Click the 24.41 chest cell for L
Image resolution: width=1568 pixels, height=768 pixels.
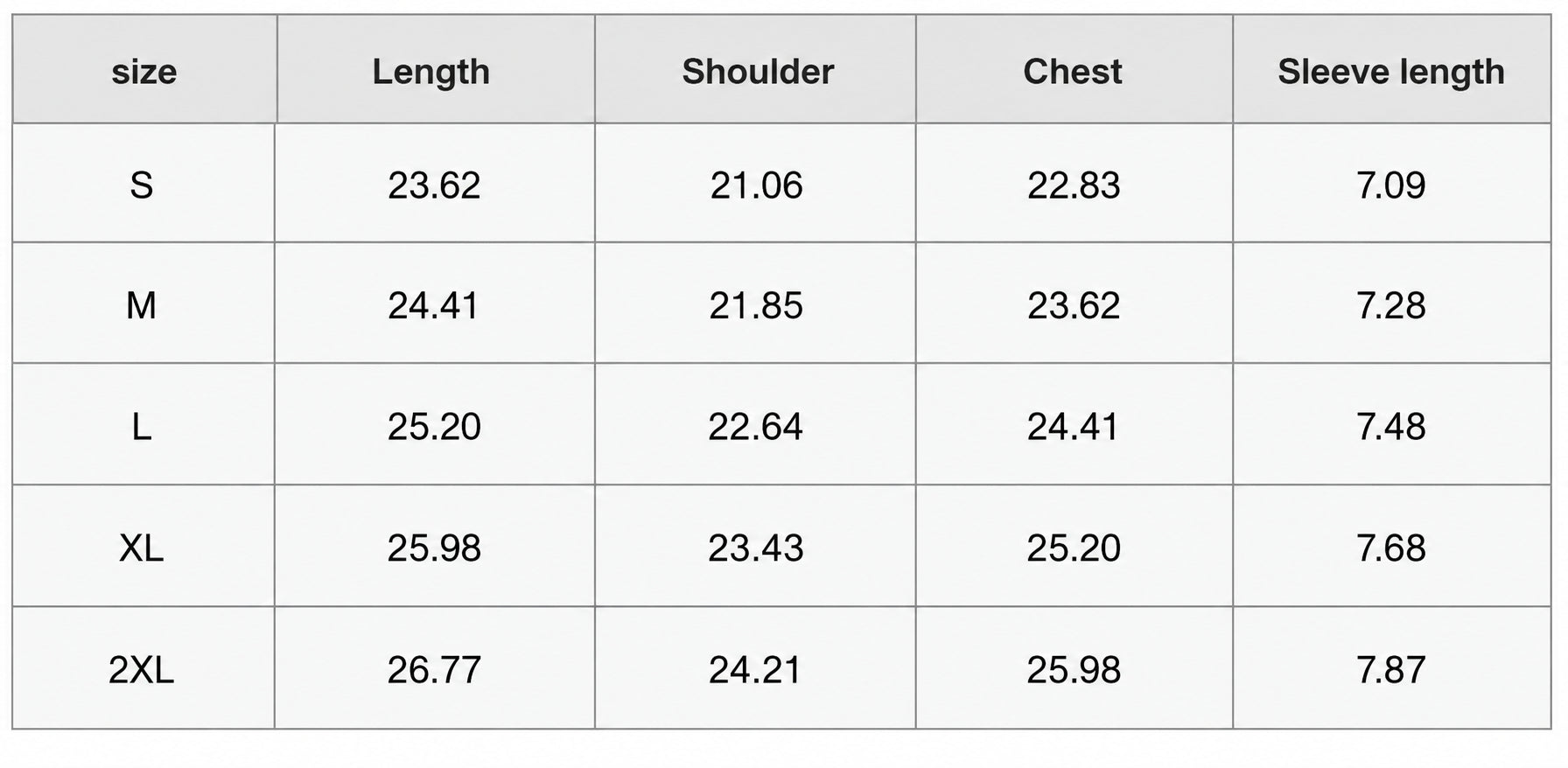(x=1074, y=424)
